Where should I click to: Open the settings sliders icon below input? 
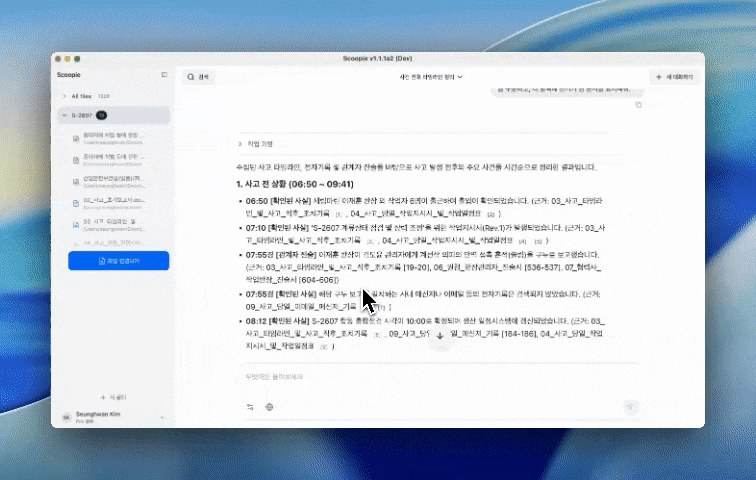pyautogui.click(x=250, y=407)
